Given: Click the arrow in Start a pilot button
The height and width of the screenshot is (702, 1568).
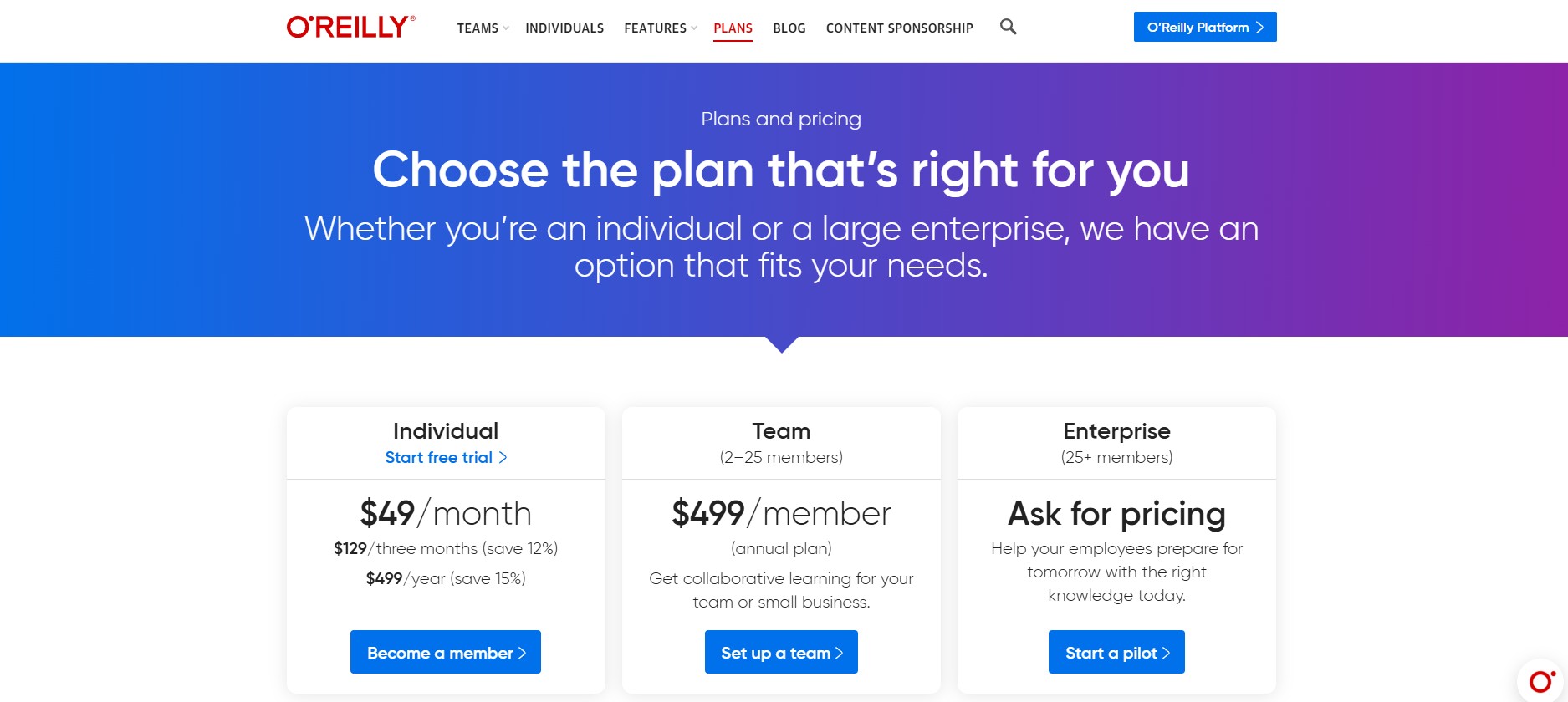Looking at the screenshot, I should 1167,653.
